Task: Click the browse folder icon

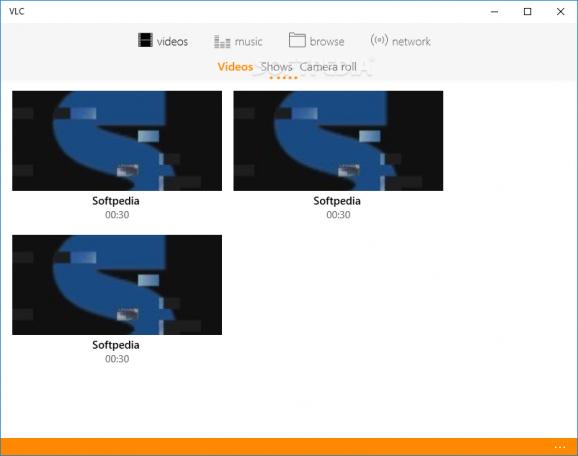Action: pos(297,40)
